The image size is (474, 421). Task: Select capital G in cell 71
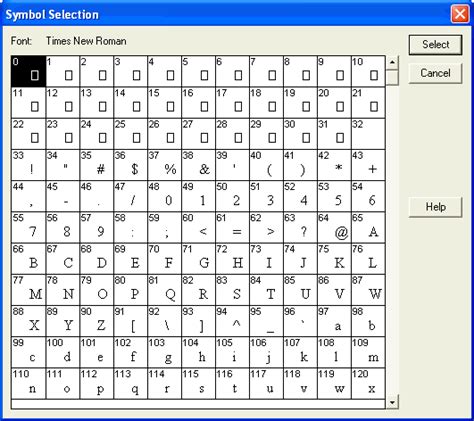199,259
